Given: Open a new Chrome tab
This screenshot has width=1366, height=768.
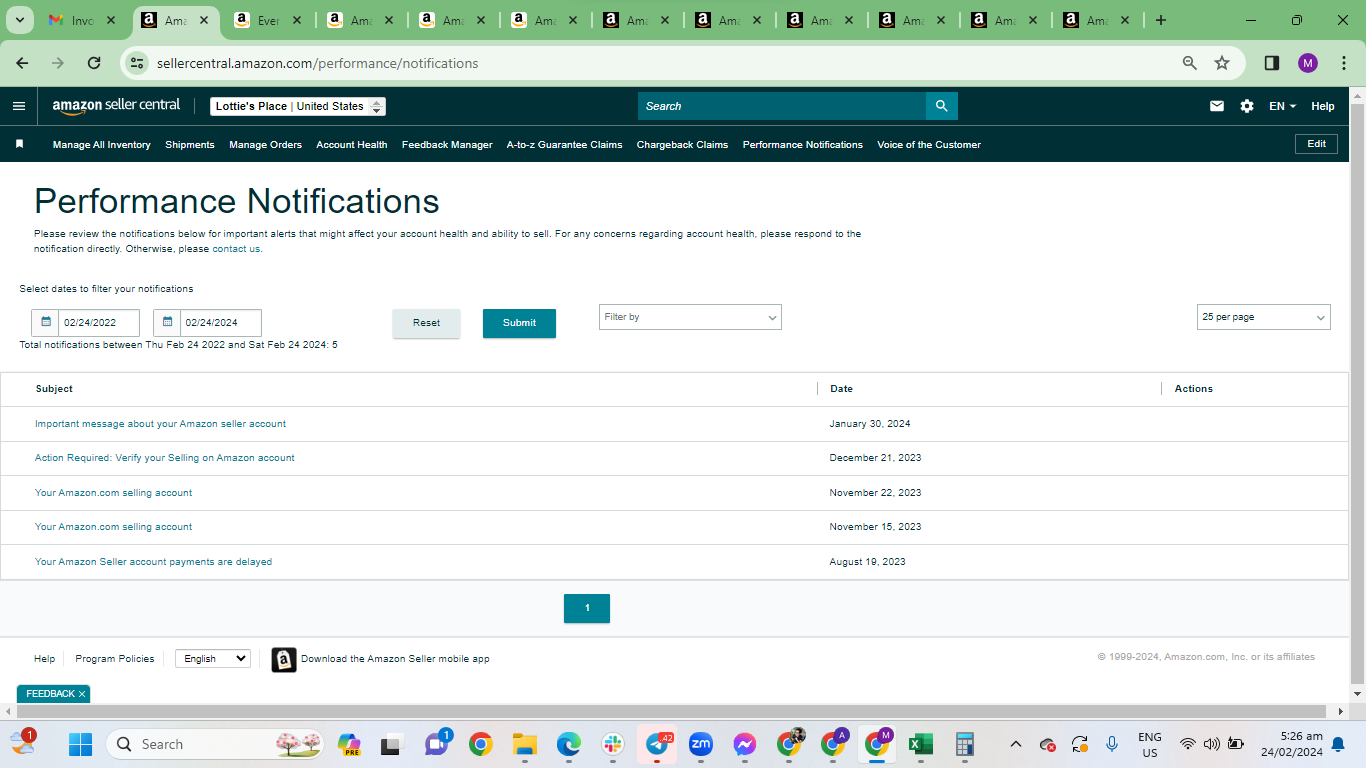Looking at the screenshot, I should coord(1160,20).
